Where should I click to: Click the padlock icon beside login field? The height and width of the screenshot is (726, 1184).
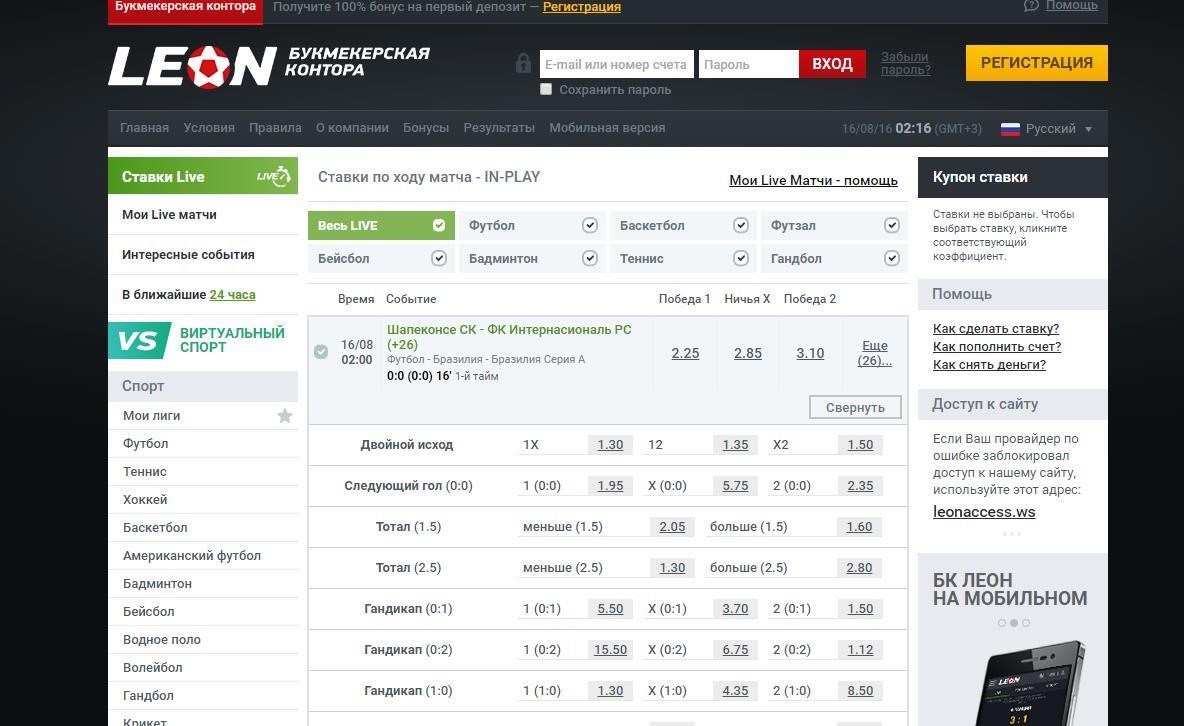pos(523,63)
